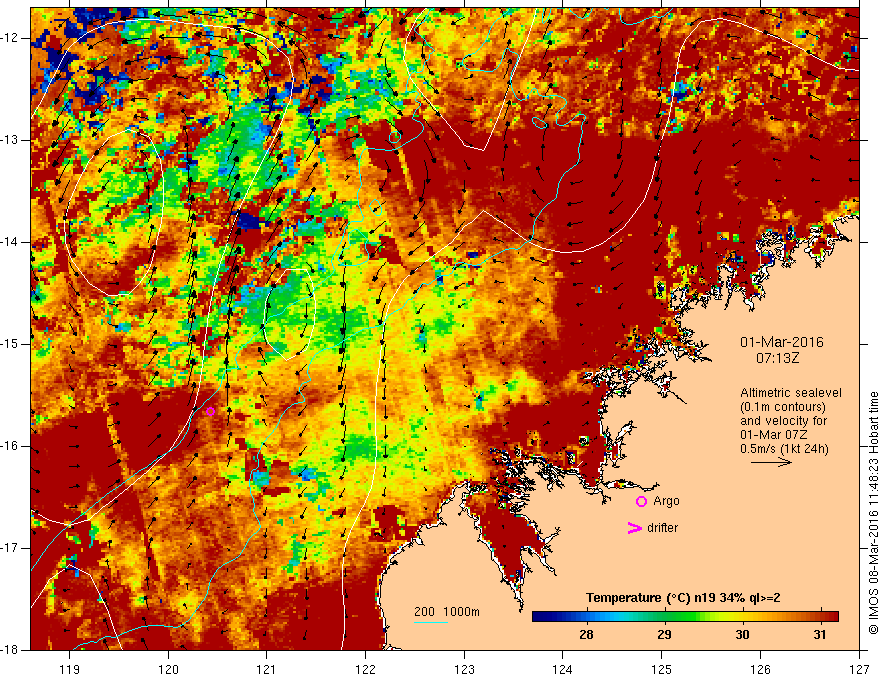Click longitude axis label 119
Image resolution: width=880 pixels, height=680 pixels.
coord(70,669)
